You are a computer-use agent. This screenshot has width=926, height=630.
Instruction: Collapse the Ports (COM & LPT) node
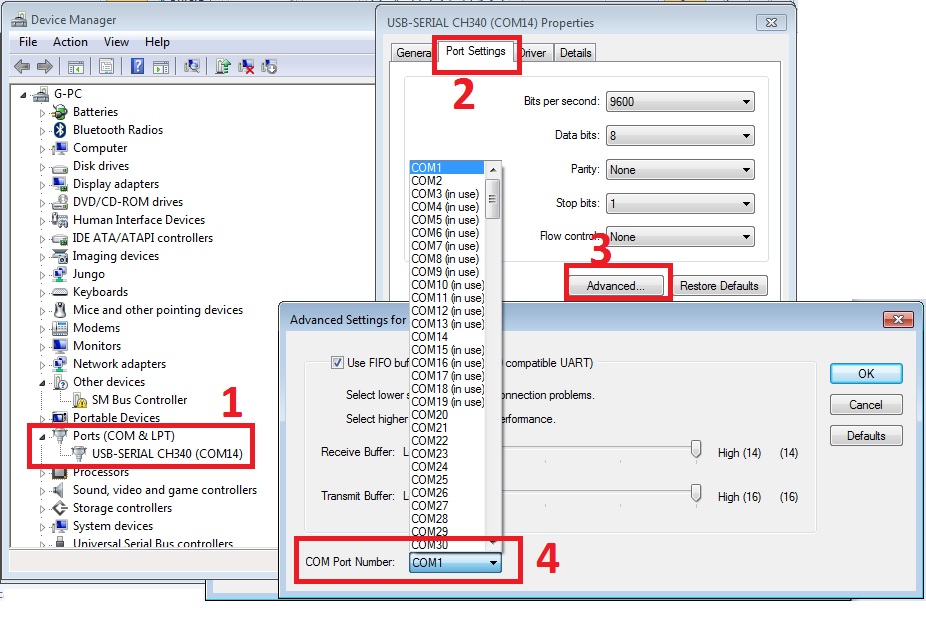pos(43,436)
